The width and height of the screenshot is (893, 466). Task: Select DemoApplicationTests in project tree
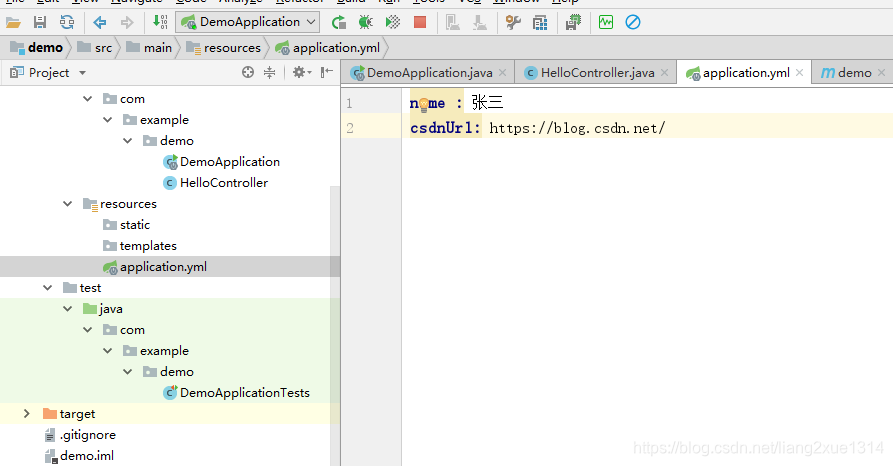tap(236, 393)
